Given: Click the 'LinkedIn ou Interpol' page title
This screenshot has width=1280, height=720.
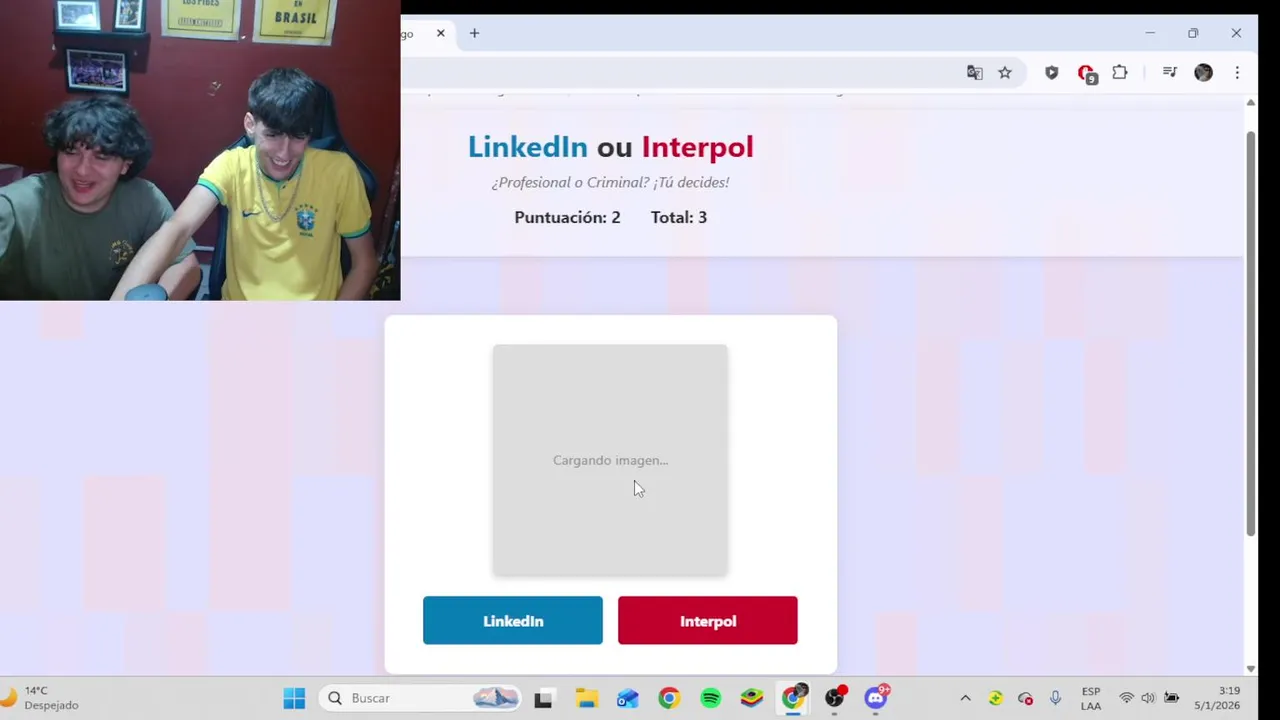Looking at the screenshot, I should coord(610,147).
